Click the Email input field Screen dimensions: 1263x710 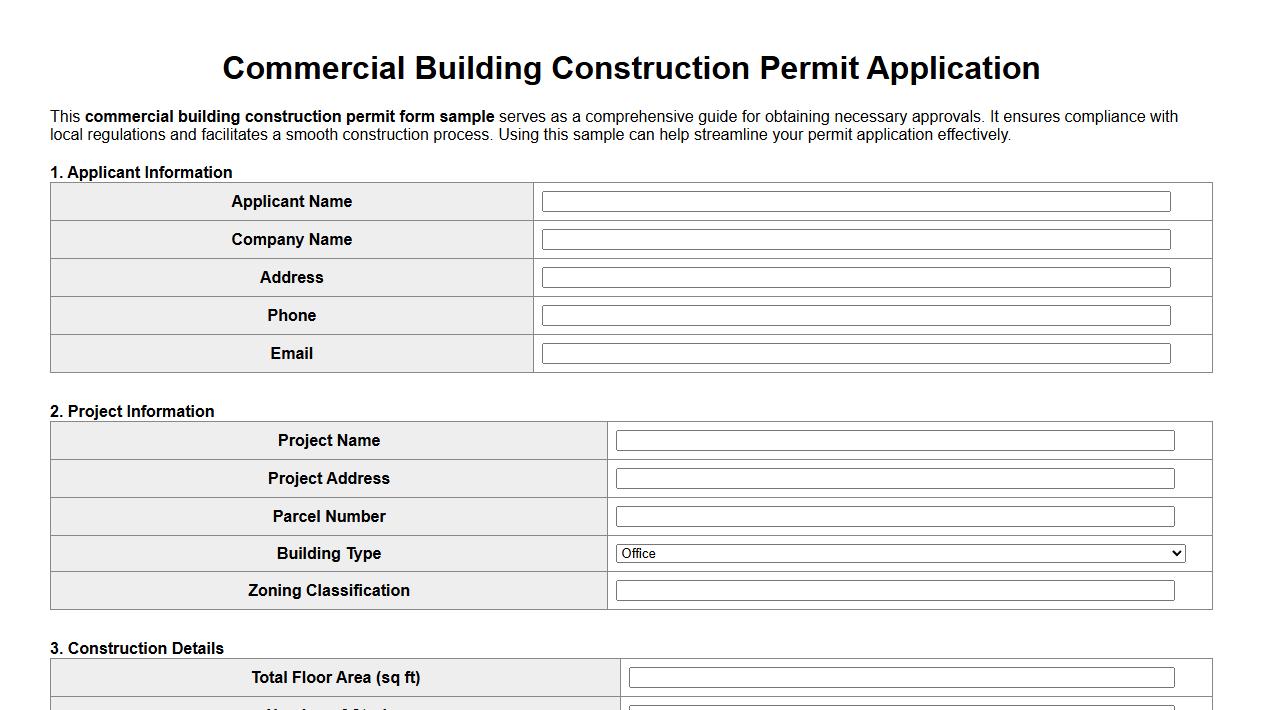tap(855, 353)
